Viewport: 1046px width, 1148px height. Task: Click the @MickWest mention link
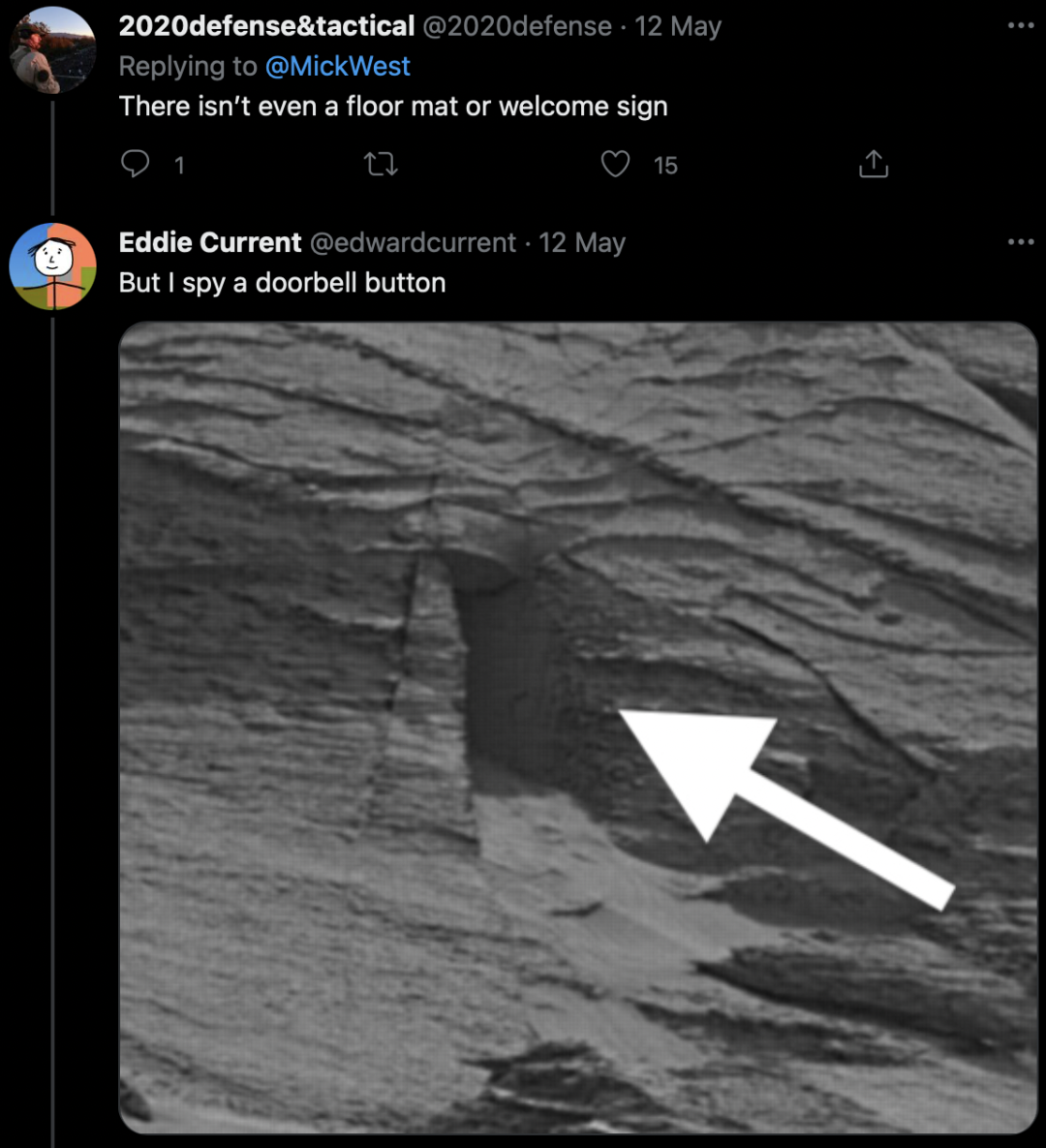(x=337, y=66)
